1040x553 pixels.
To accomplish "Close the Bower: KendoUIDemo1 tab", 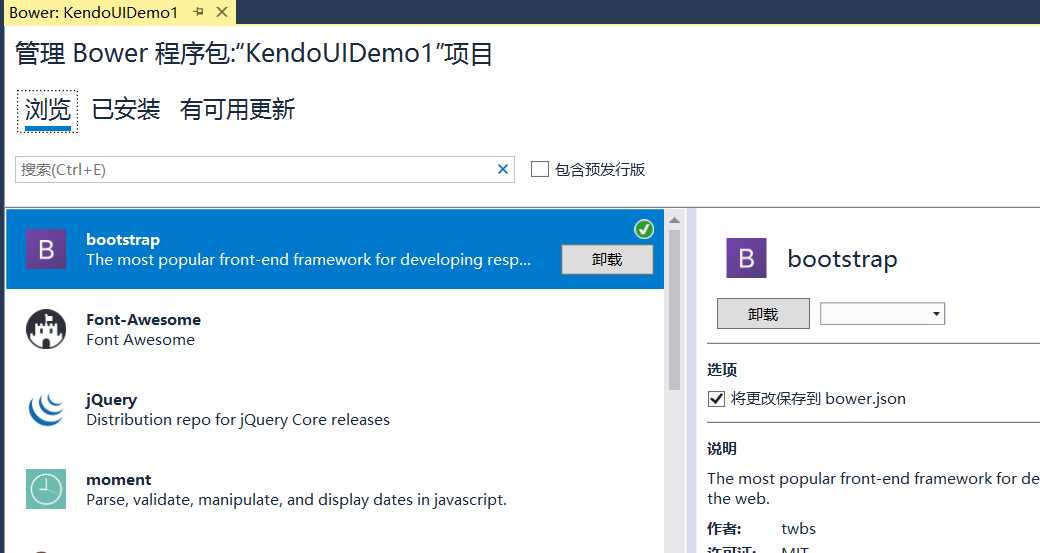I will (222, 12).
